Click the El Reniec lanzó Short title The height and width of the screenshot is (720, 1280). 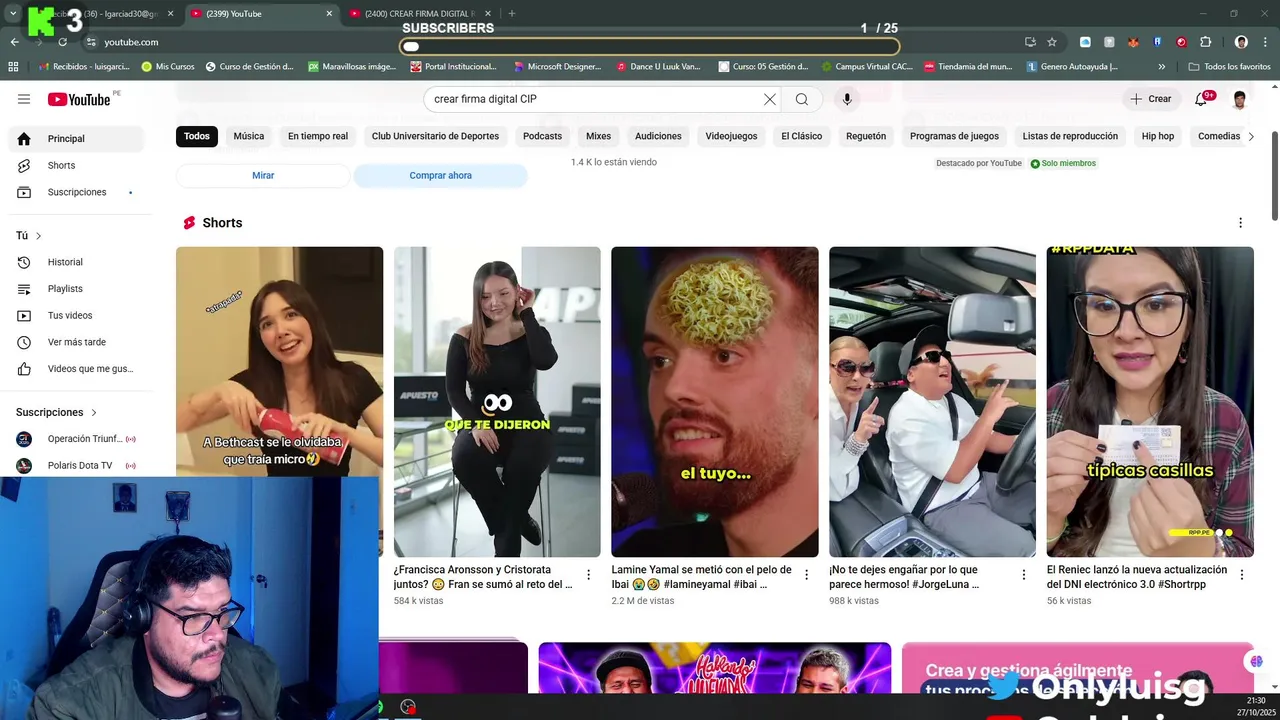1137,577
